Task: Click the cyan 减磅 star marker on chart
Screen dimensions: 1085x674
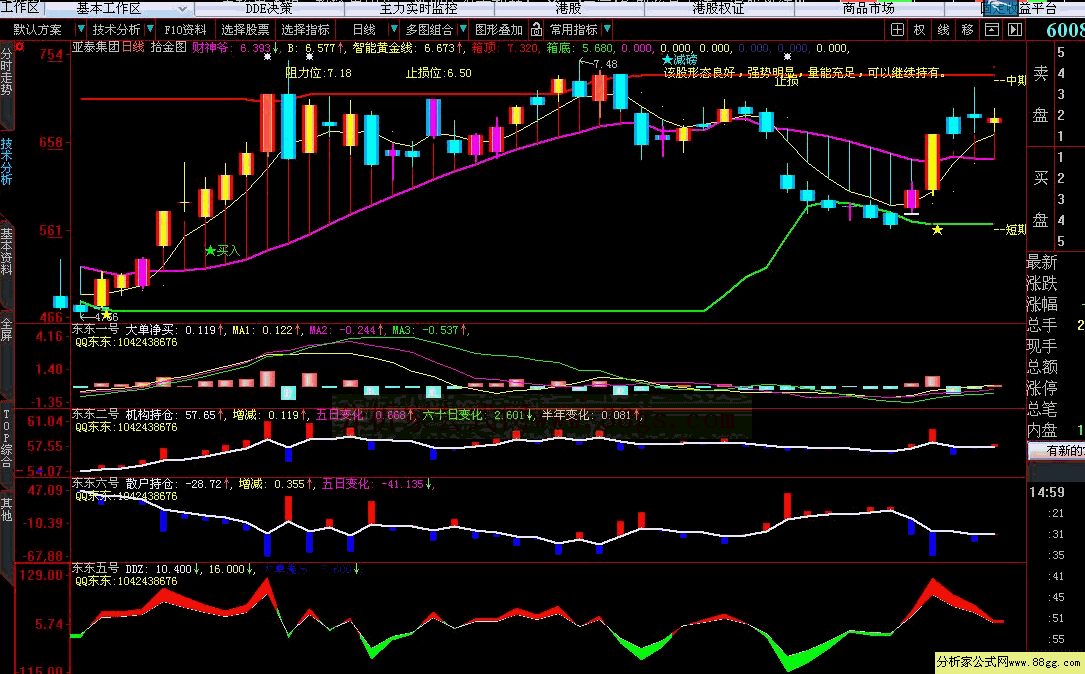Action: tap(667, 60)
